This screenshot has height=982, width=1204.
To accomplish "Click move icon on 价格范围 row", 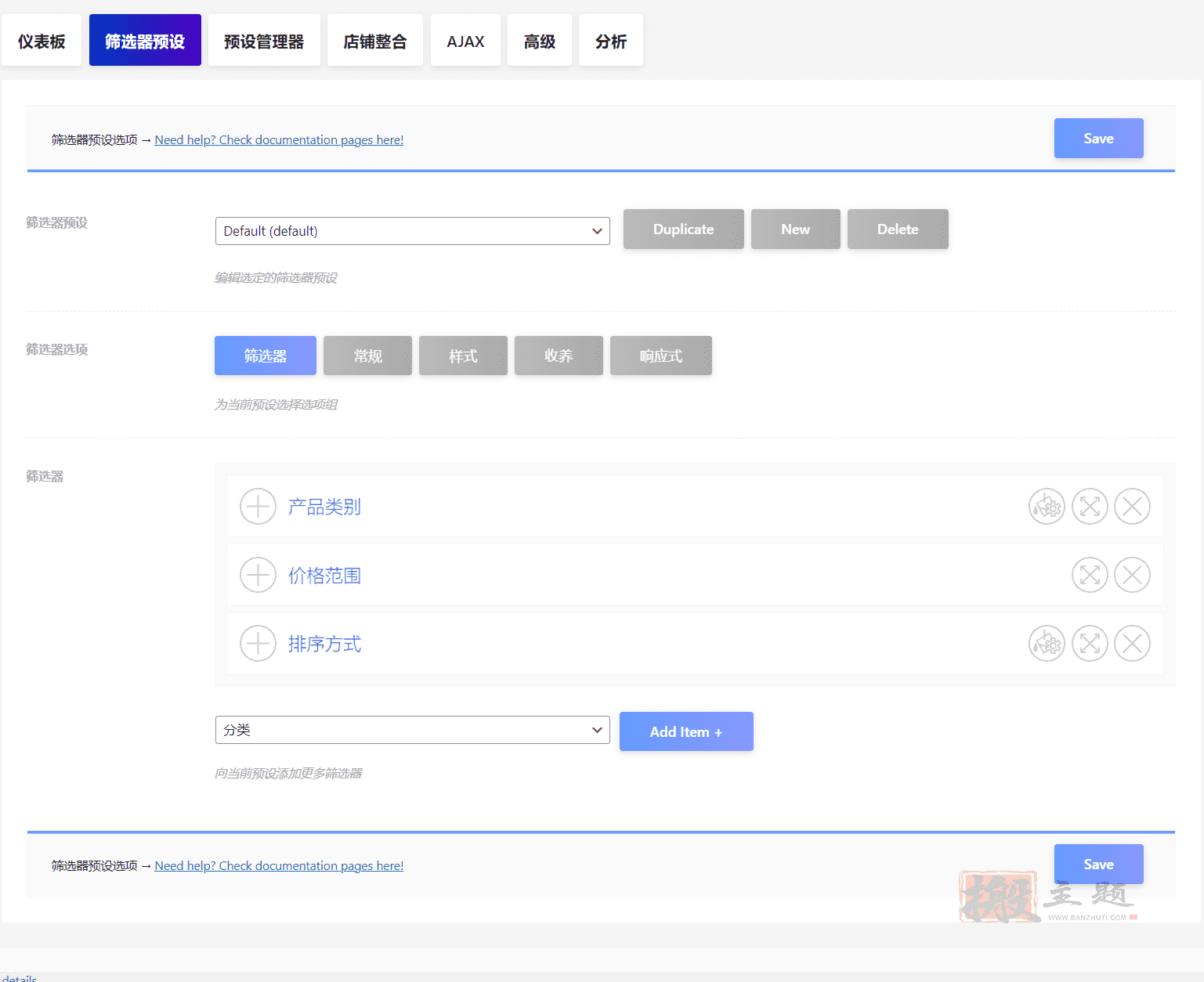I will [1090, 575].
